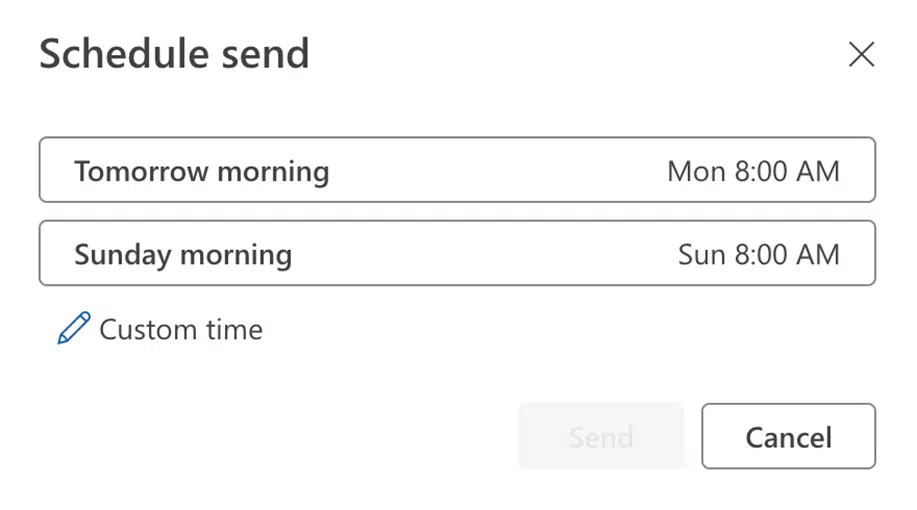Click the Mon 8:00 AM time text
Image resolution: width=917 pixels, height=510 pixels.
click(x=753, y=171)
